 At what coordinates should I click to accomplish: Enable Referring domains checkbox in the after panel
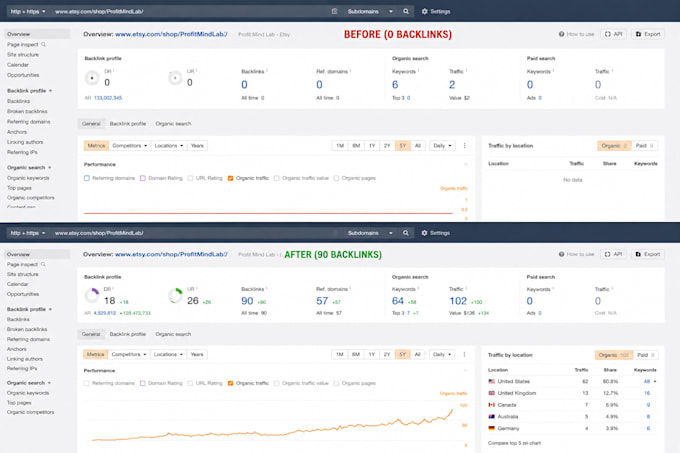tap(87, 383)
